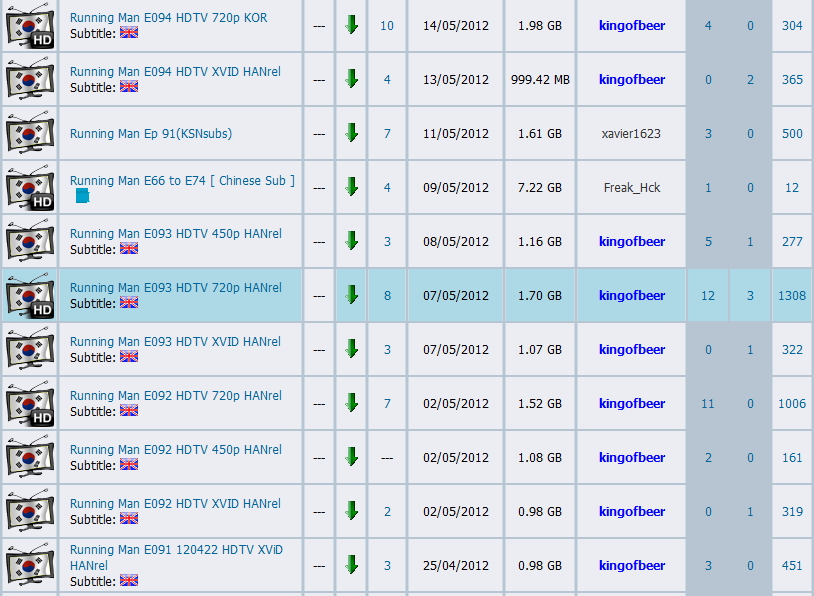This screenshot has height=596, width=814.
Task: Click TV category icon for E093 HDTV 450p HANrel
Action: tap(29, 241)
